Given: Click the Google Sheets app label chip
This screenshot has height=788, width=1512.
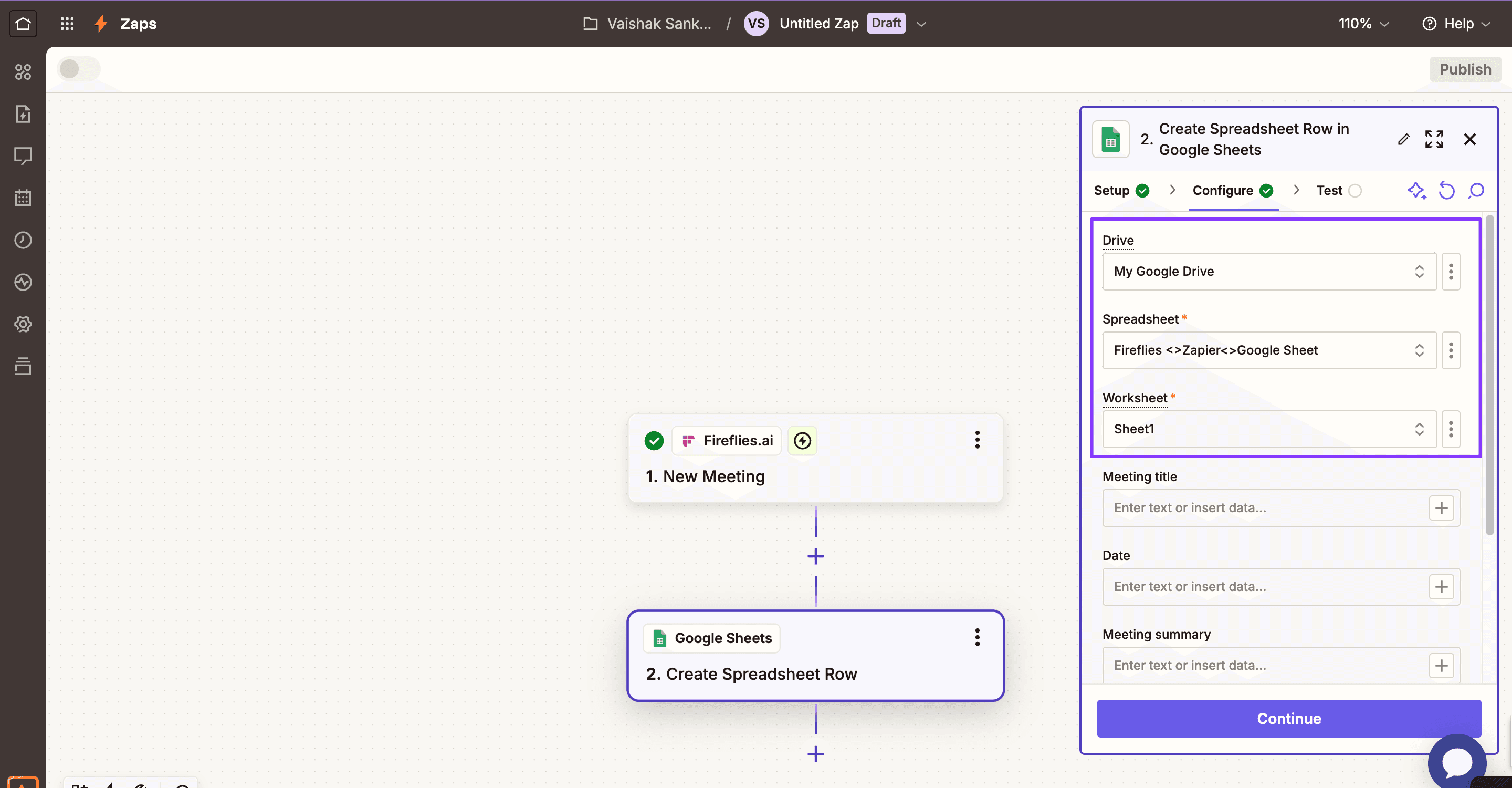Looking at the screenshot, I should pos(711,638).
